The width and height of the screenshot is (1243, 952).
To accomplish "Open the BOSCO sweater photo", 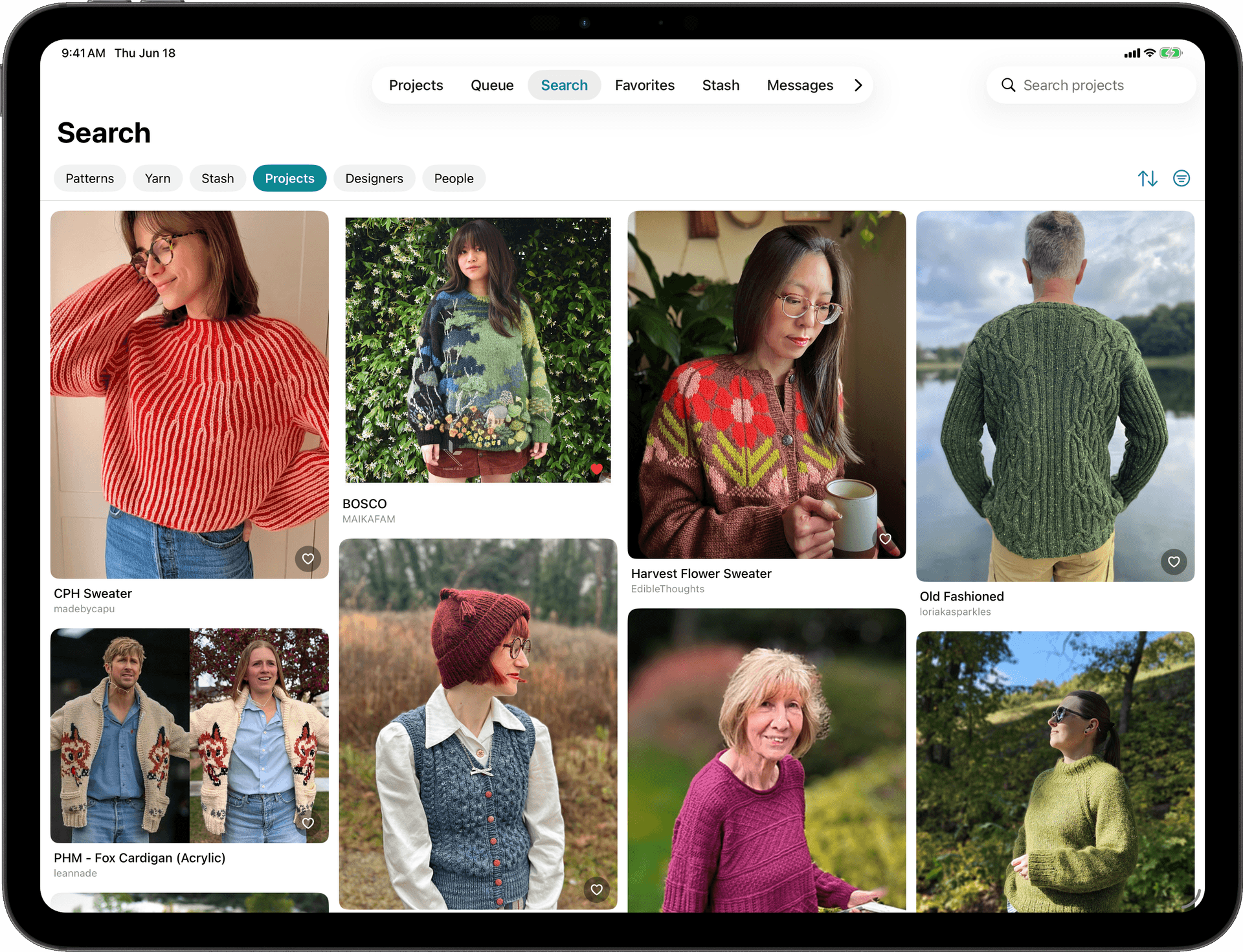I will [478, 350].
